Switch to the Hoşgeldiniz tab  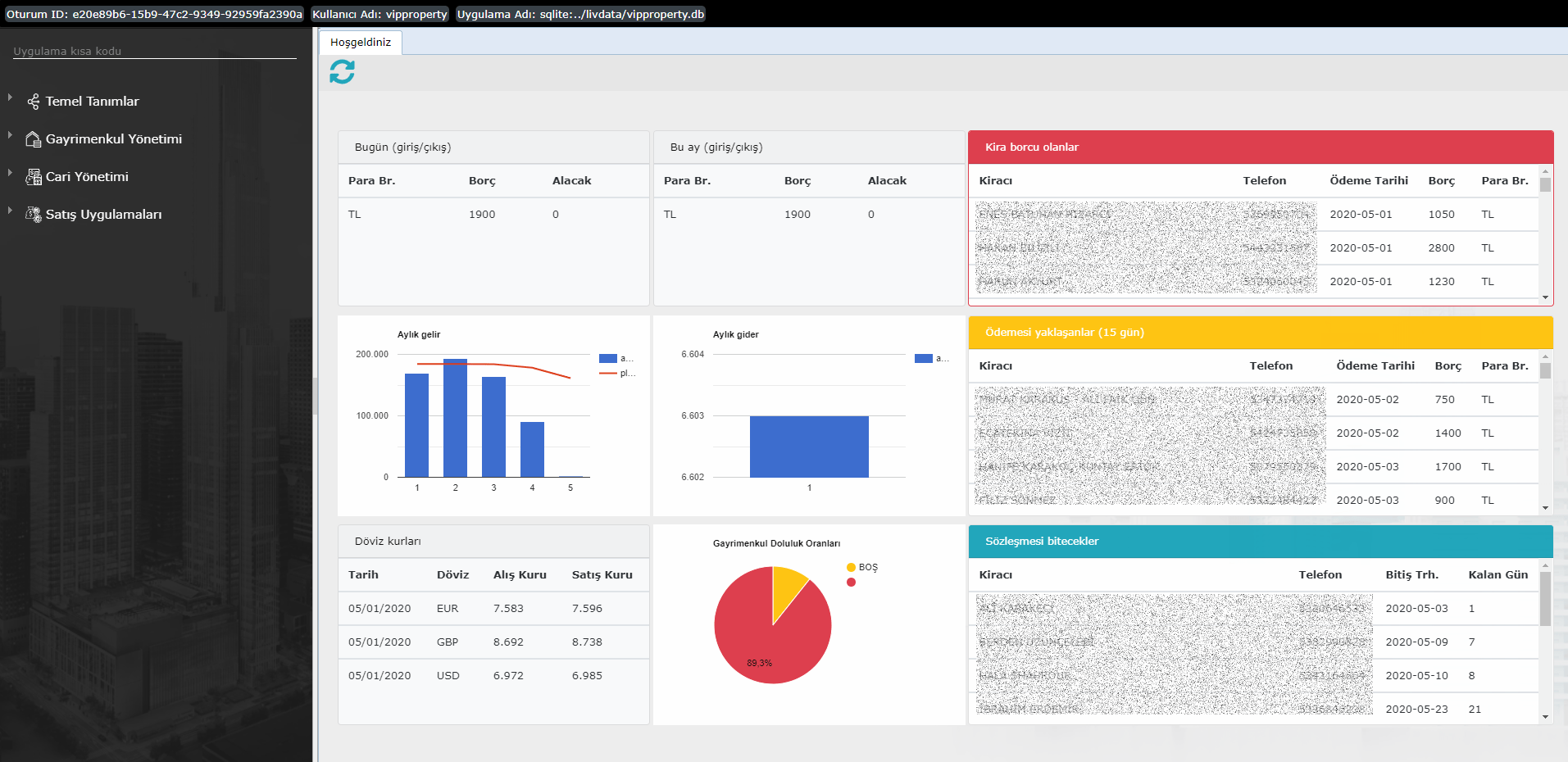click(361, 42)
